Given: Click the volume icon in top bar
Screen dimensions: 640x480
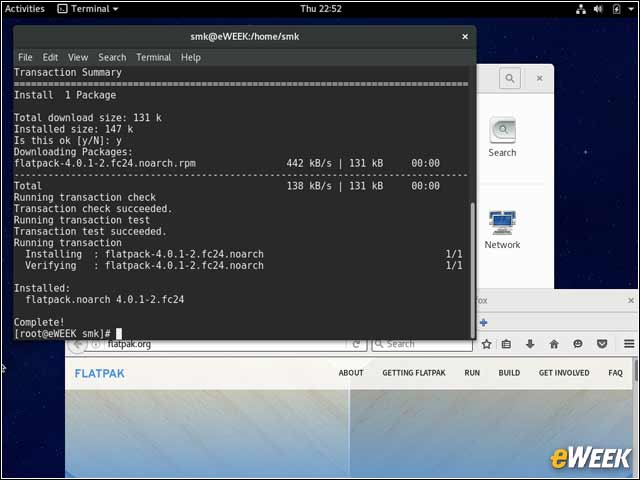Looking at the screenshot, I should 598,9.
